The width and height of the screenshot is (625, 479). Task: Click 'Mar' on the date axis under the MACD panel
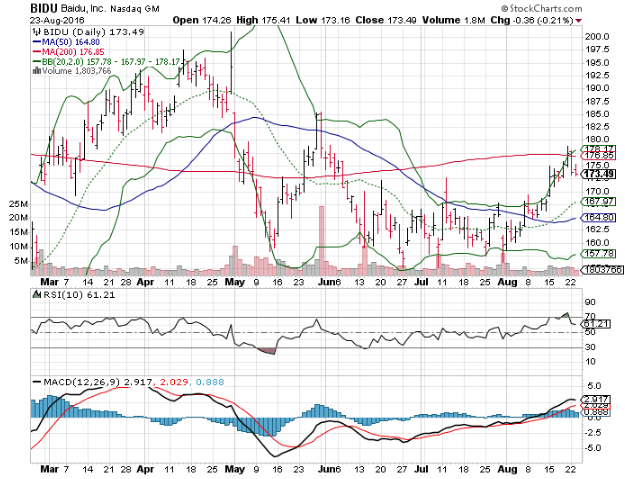pos(49,469)
